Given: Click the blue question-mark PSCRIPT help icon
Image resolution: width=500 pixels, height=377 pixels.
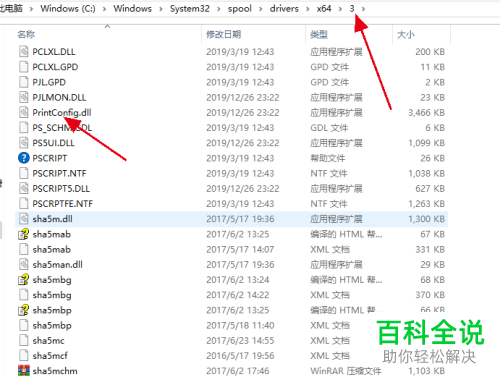Looking at the screenshot, I should click(x=24, y=158).
